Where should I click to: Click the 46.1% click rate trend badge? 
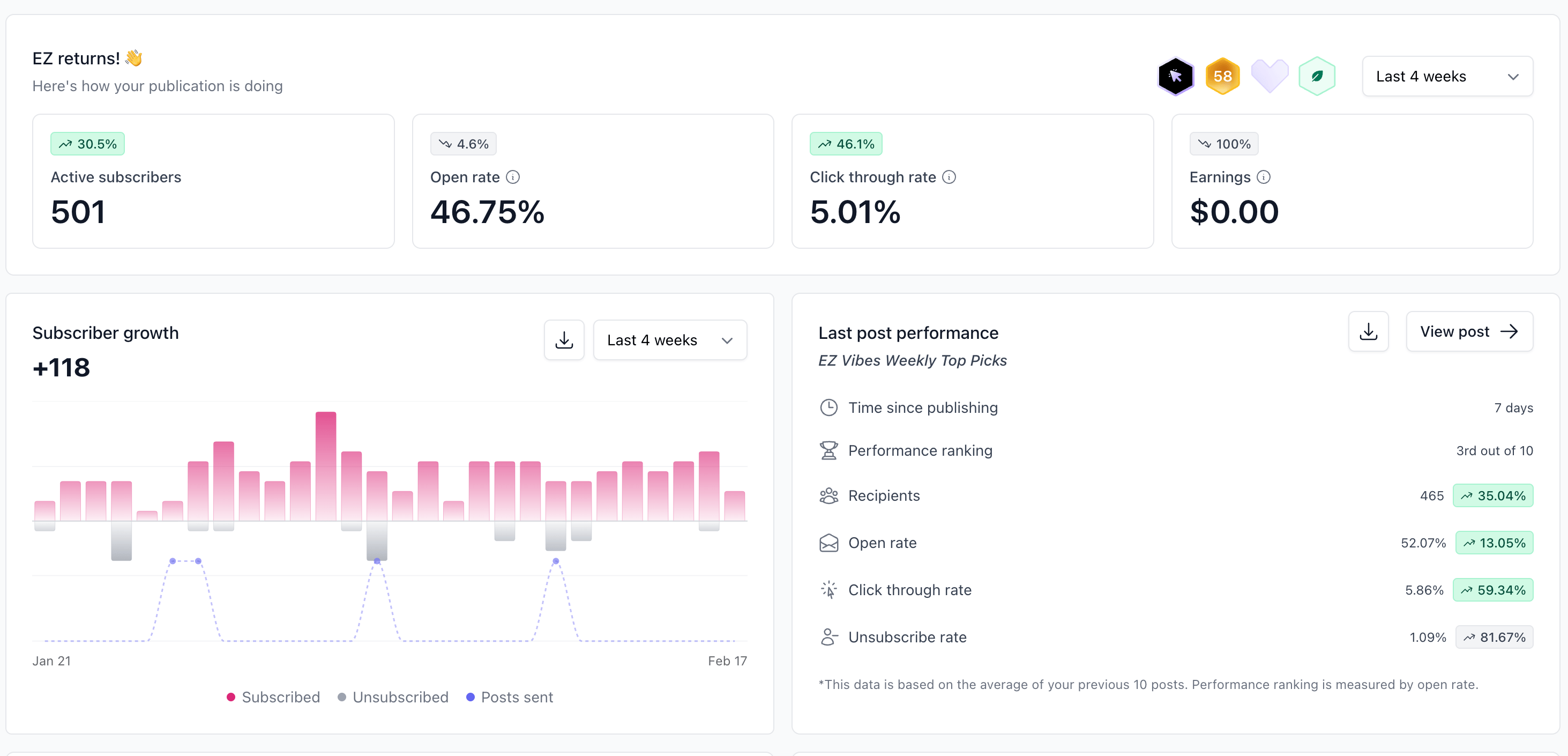(846, 144)
